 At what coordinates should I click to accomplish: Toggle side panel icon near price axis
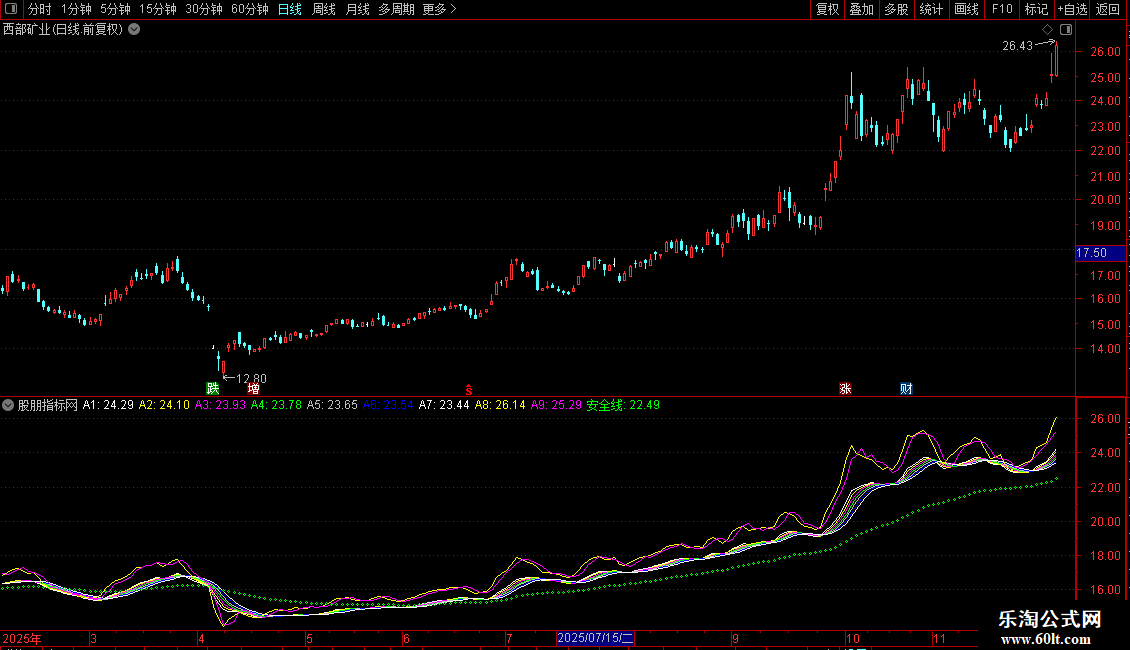point(1066,29)
